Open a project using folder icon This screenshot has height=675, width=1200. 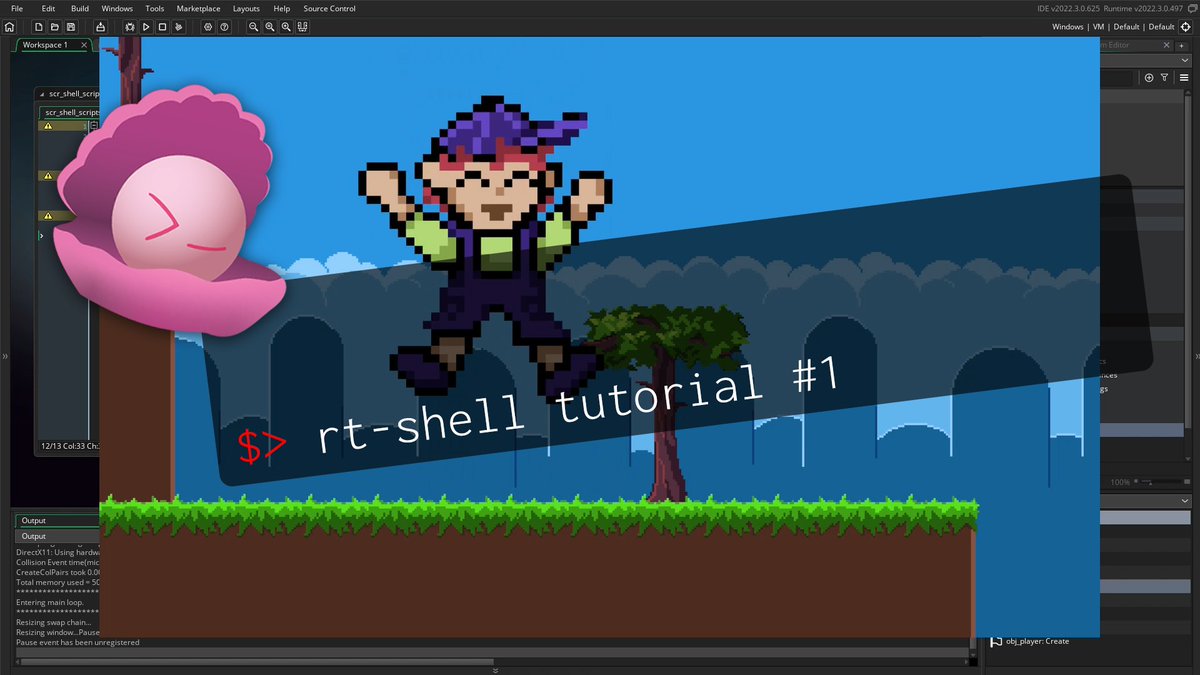[54, 27]
